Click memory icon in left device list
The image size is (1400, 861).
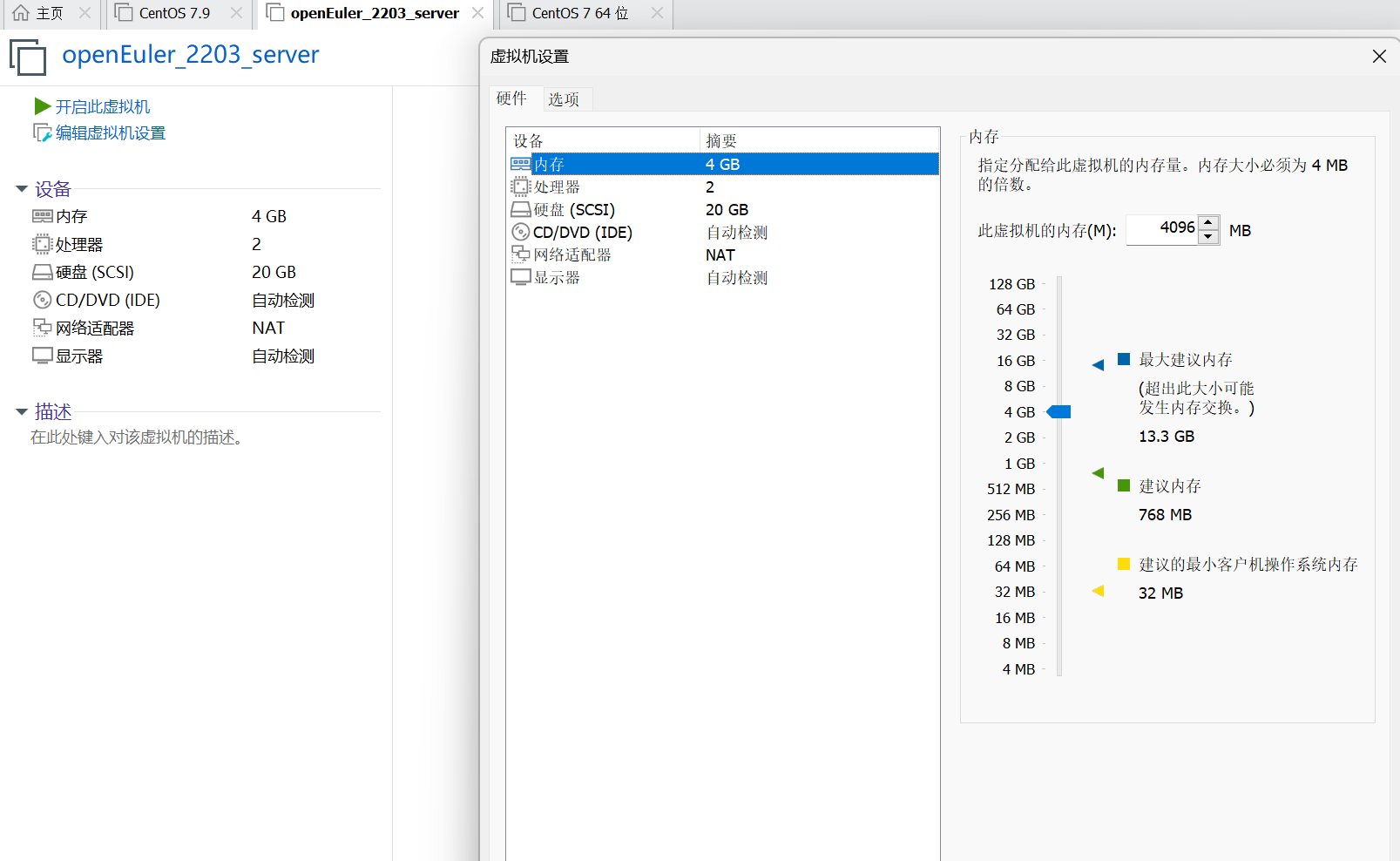(x=42, y=216)
